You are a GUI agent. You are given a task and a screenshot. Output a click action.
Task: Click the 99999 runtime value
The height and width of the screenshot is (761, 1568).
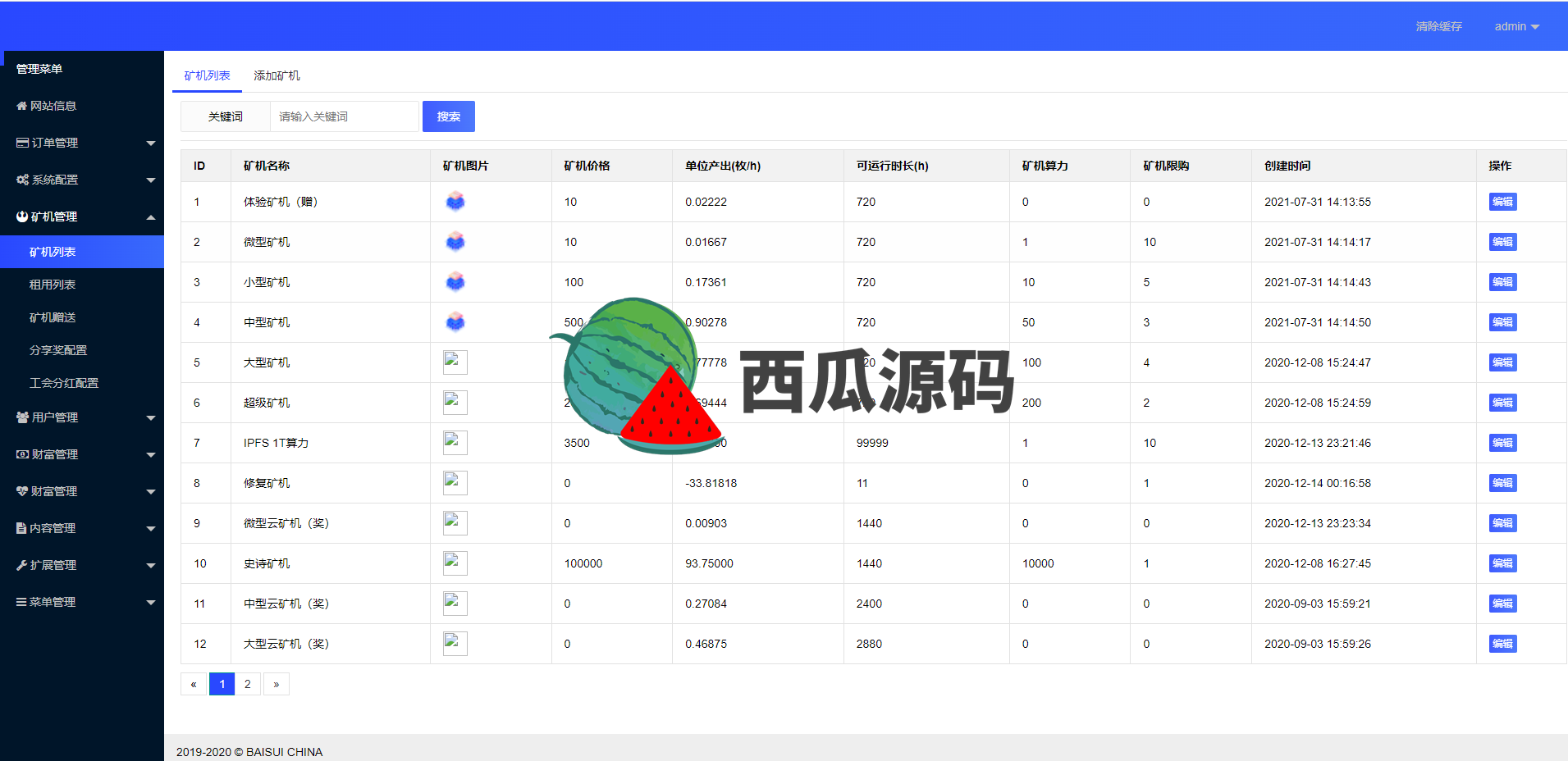[x=872, y=443]
